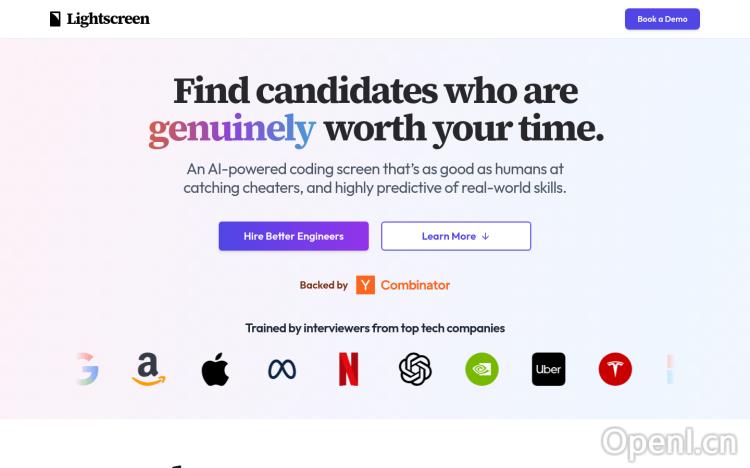Select the Nvidia logo icon
Viewport: 750px width, 468px height.
tap(482, 369)
